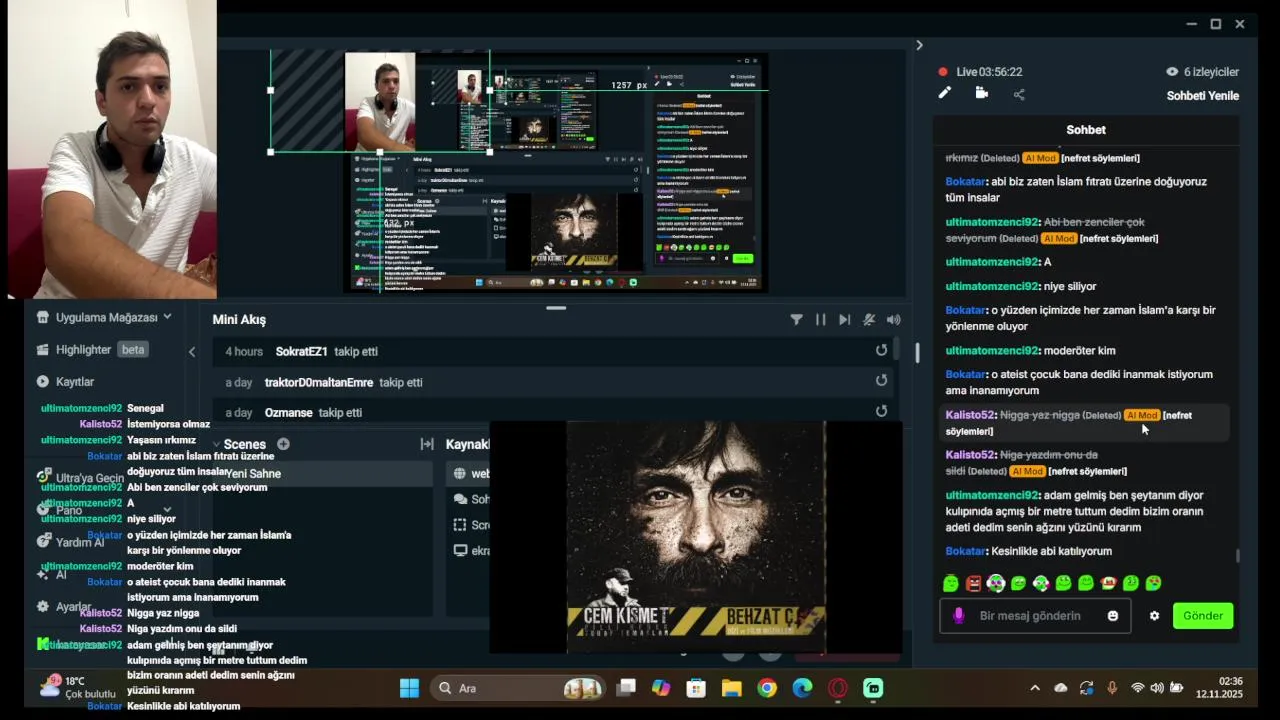Viewport: 1280px width, 720px height.
Task: Click the Kalisto52 username in hovered chat message
Action: click(x=971, y=415)
